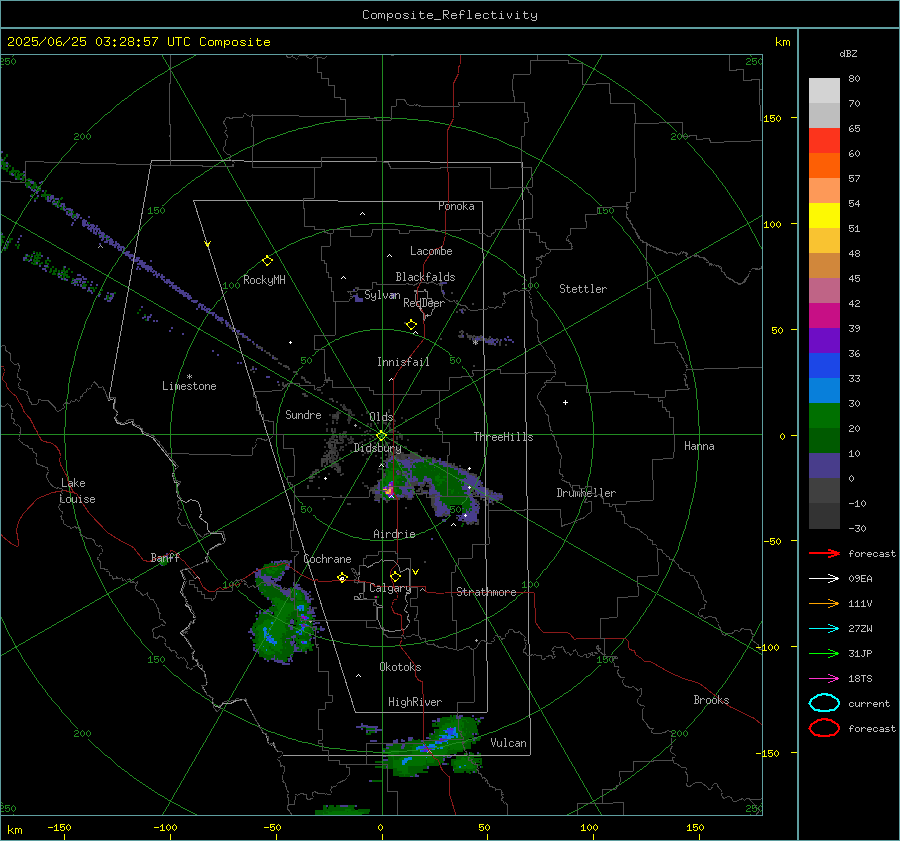
Task: Select the yellow 51 dBZ legend swatch
Action: (824, 215)
